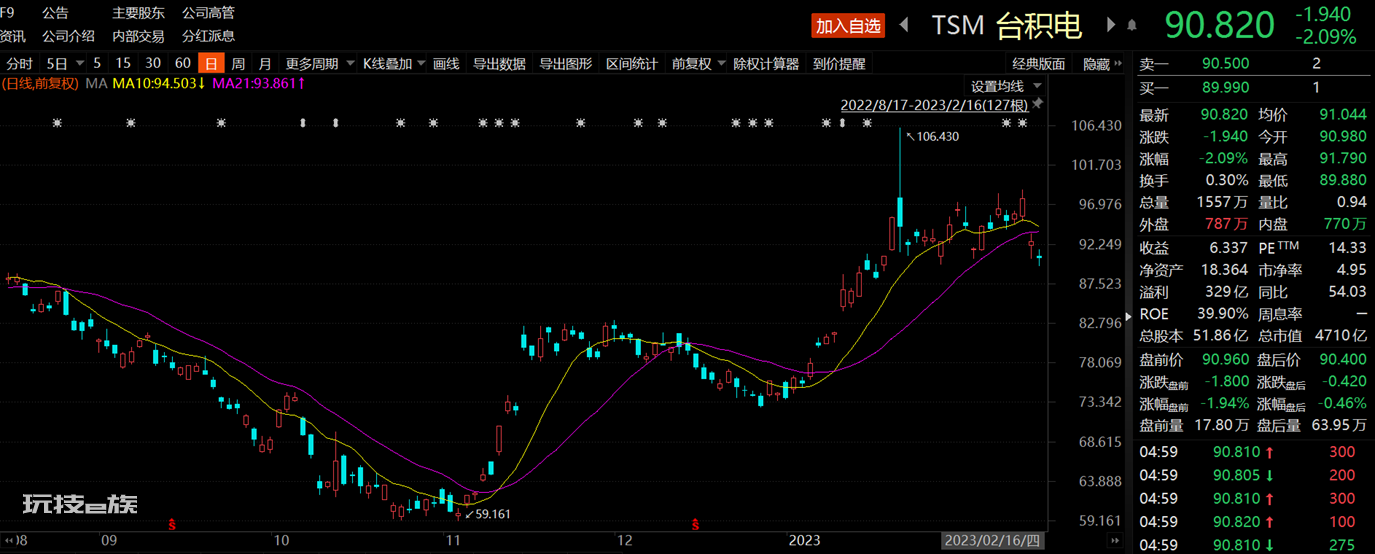1375x554 pixels.
Task: Click the 到价提醒 price alert button
Action: [x=838, y=64]
